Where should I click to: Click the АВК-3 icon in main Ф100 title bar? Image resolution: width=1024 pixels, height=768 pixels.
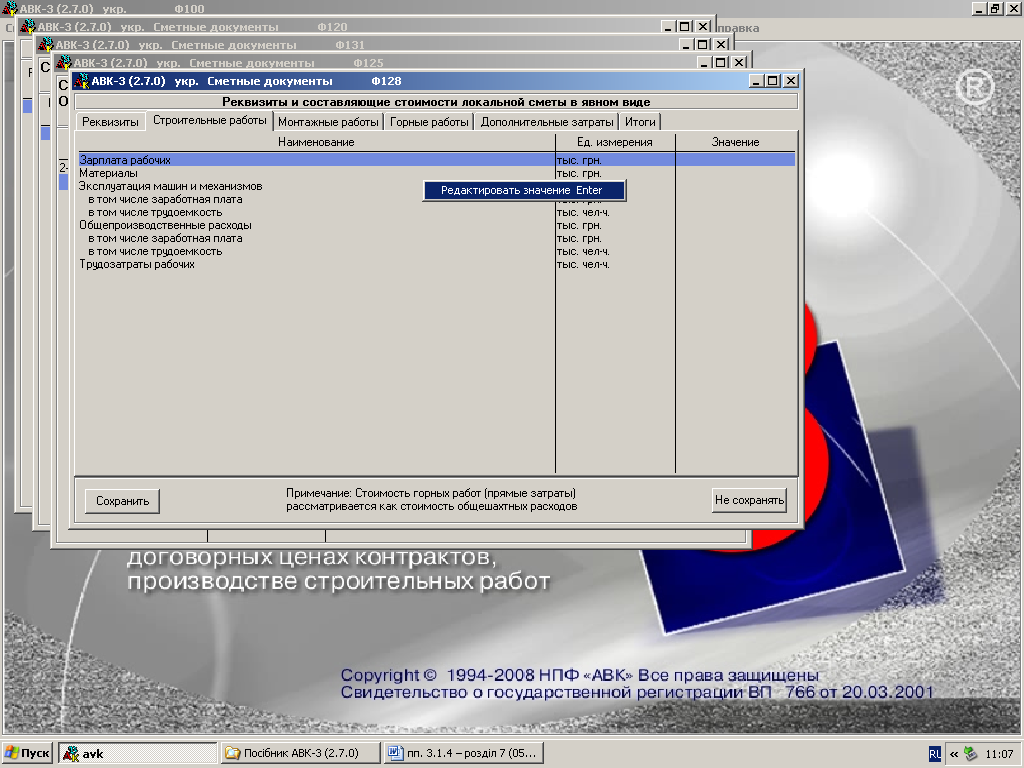point(10,8)
